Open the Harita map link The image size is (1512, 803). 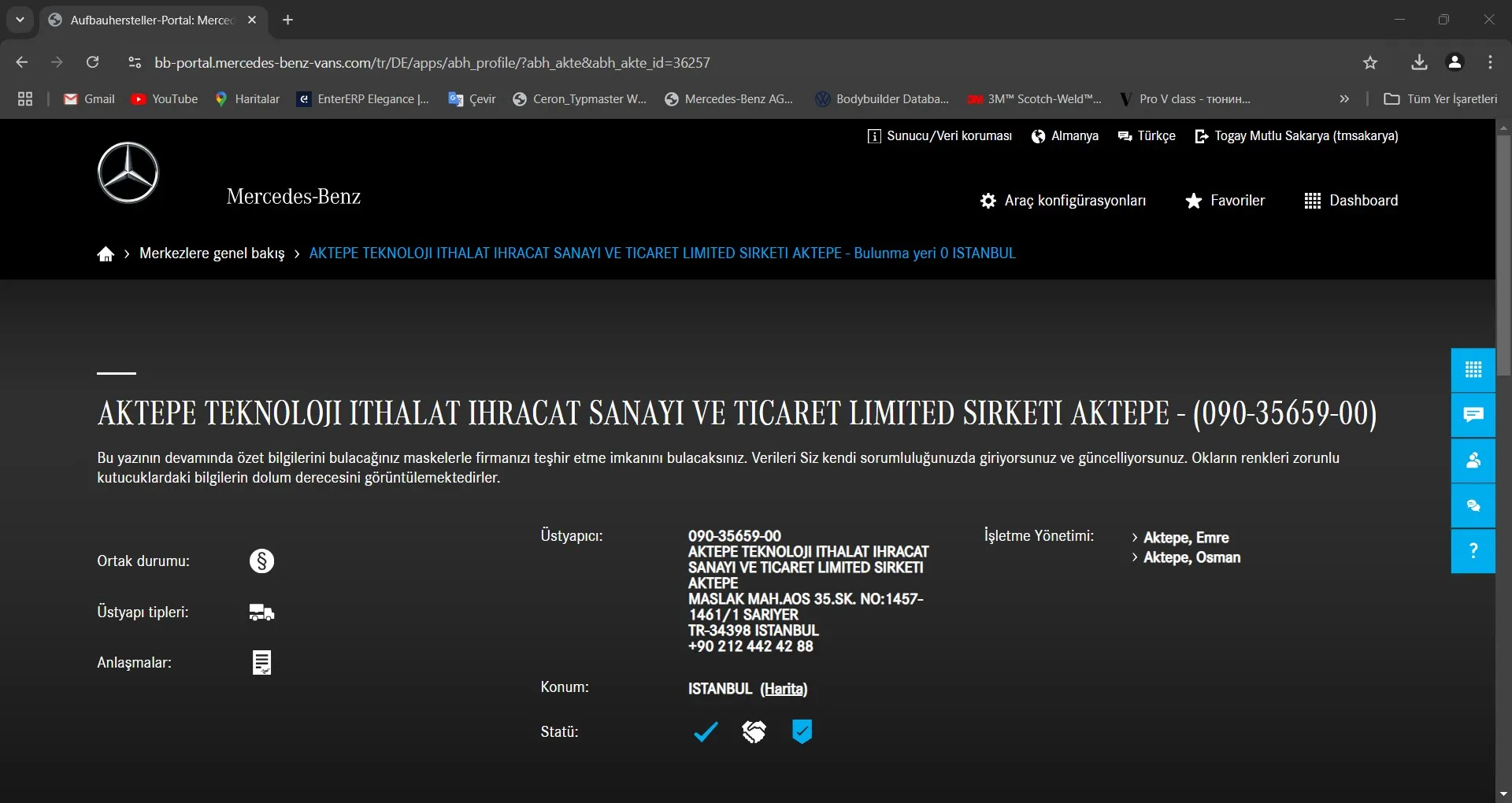(x=784, y=689)
